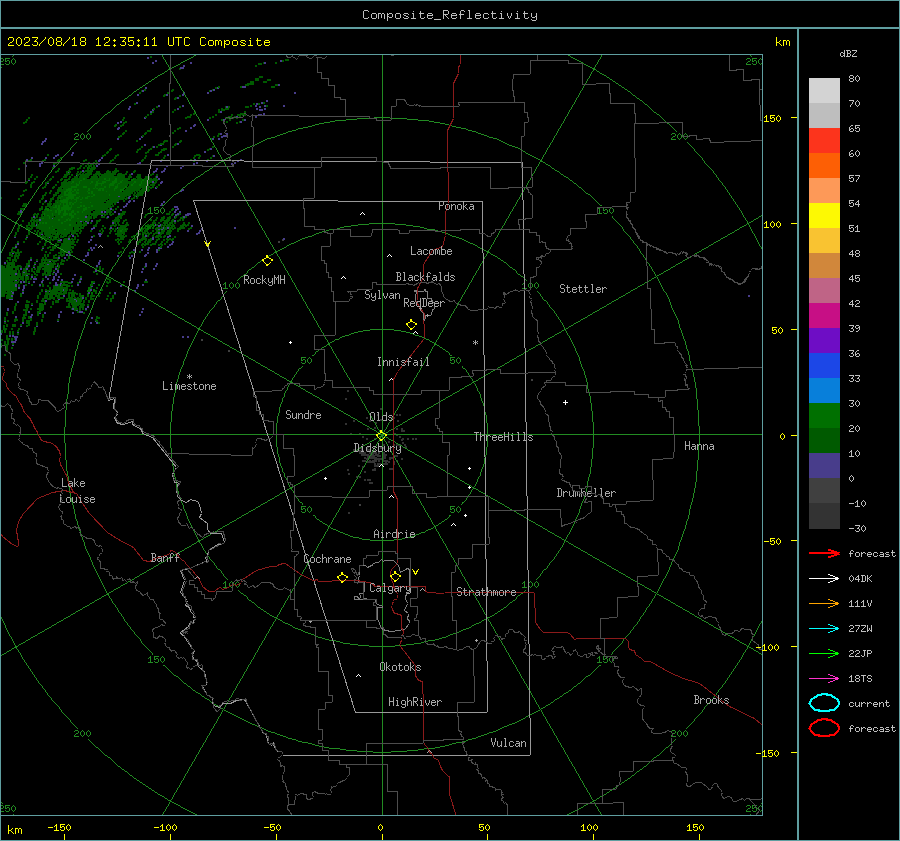Viewport: 900px width, 841px height.
Task: Click yellow diamond marker below Cochrane
Action: tap(342, 578)
